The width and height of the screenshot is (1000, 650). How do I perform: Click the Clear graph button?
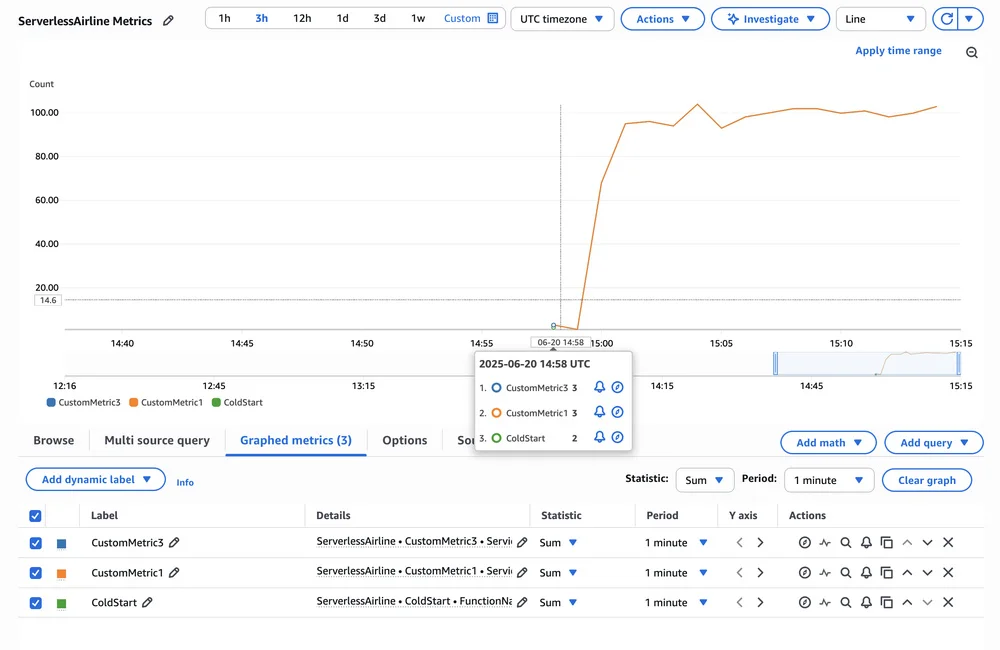pyautogui.click(x=927, y=480)
